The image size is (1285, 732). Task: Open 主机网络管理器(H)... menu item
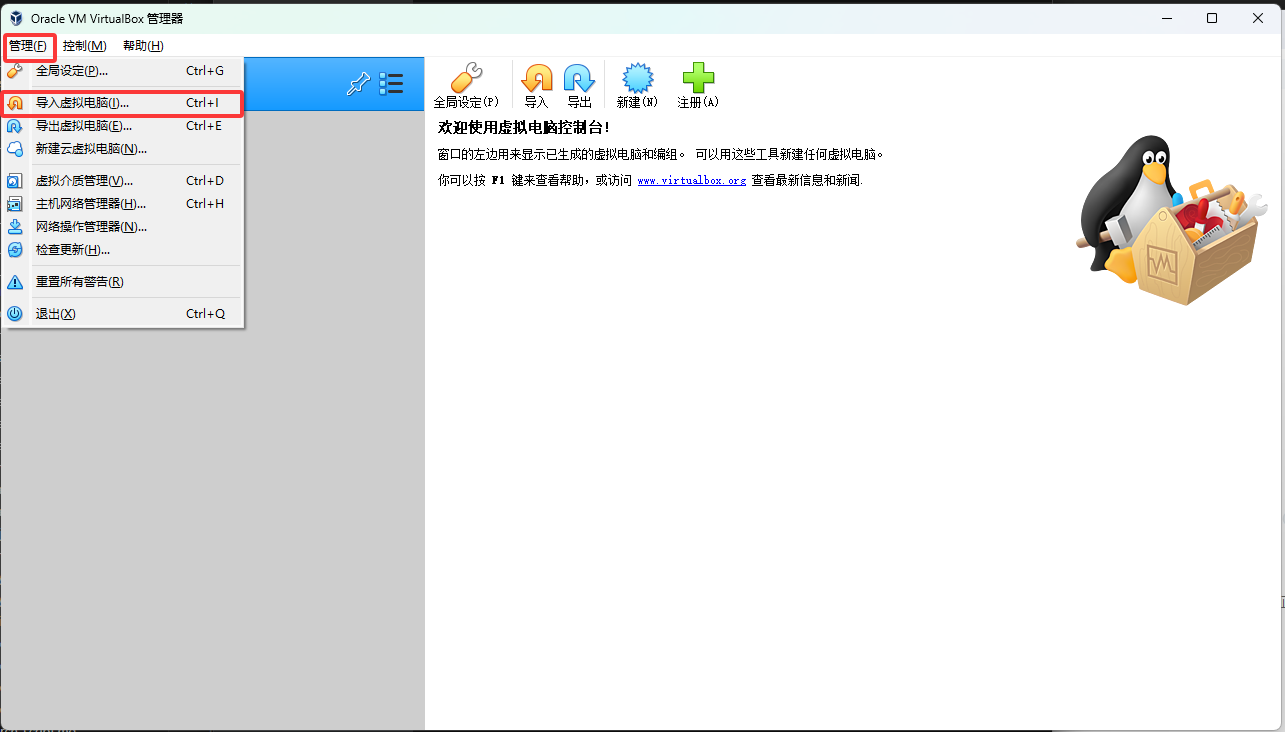tap(90, 204)
